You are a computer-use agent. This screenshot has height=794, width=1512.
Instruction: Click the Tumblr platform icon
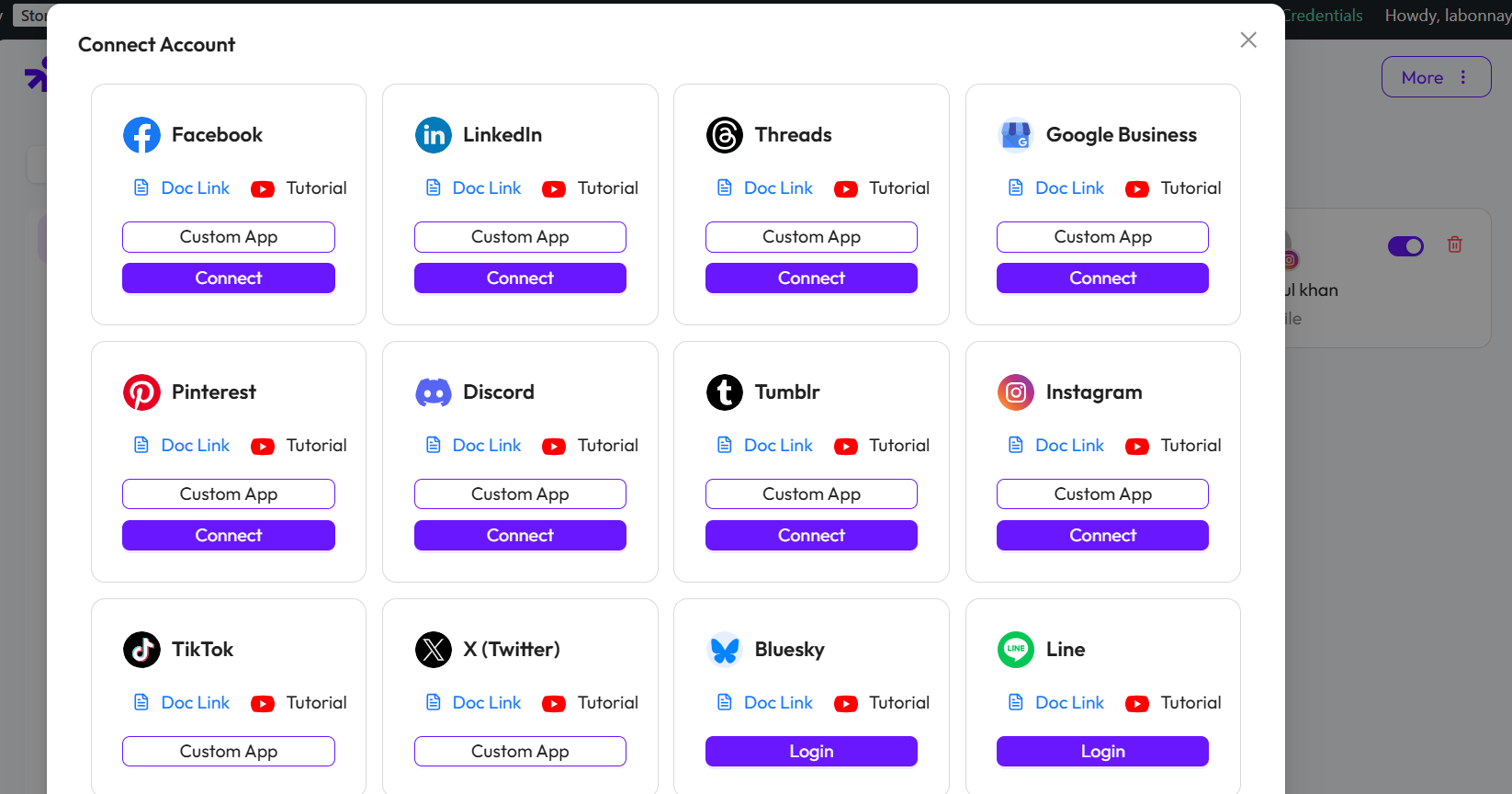tap(725, 392)
